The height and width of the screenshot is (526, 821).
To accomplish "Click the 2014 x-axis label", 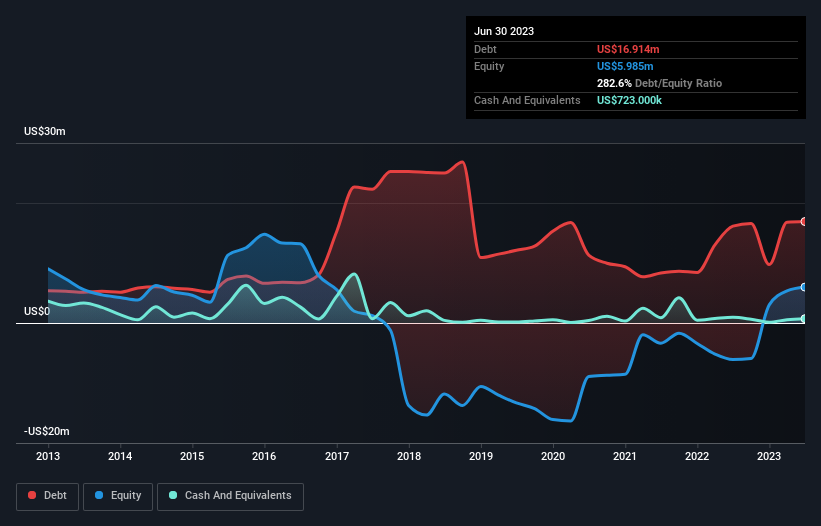I will click(x=120, y=456).
